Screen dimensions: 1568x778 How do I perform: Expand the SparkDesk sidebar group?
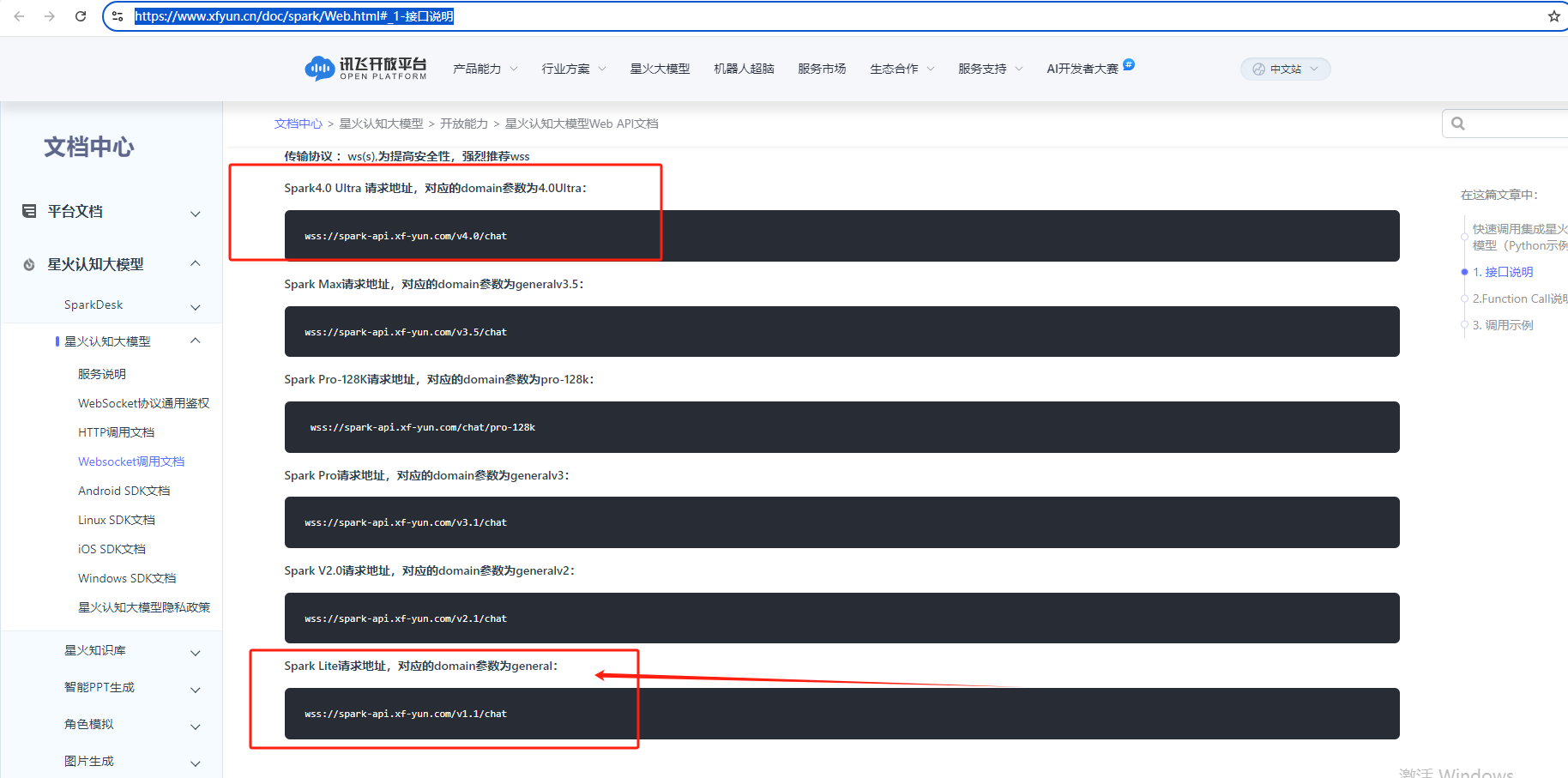[196, 306]
